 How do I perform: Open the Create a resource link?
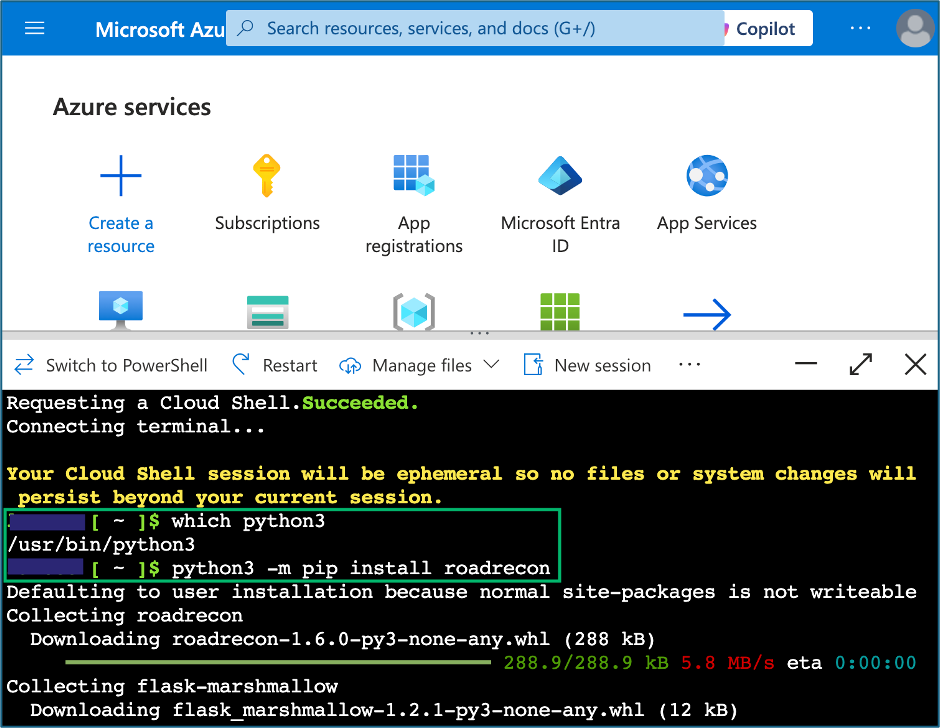(x=121, y=234)
